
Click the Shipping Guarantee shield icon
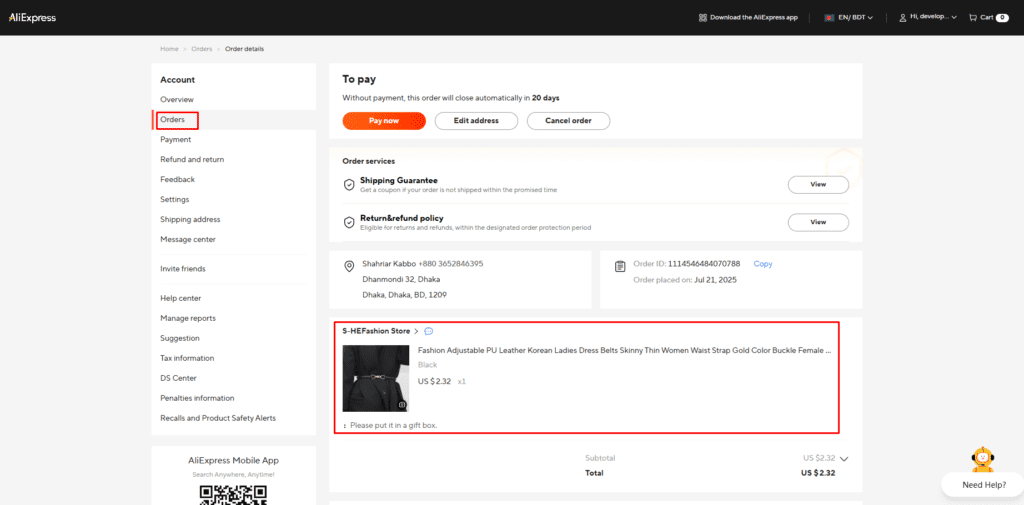349,185
